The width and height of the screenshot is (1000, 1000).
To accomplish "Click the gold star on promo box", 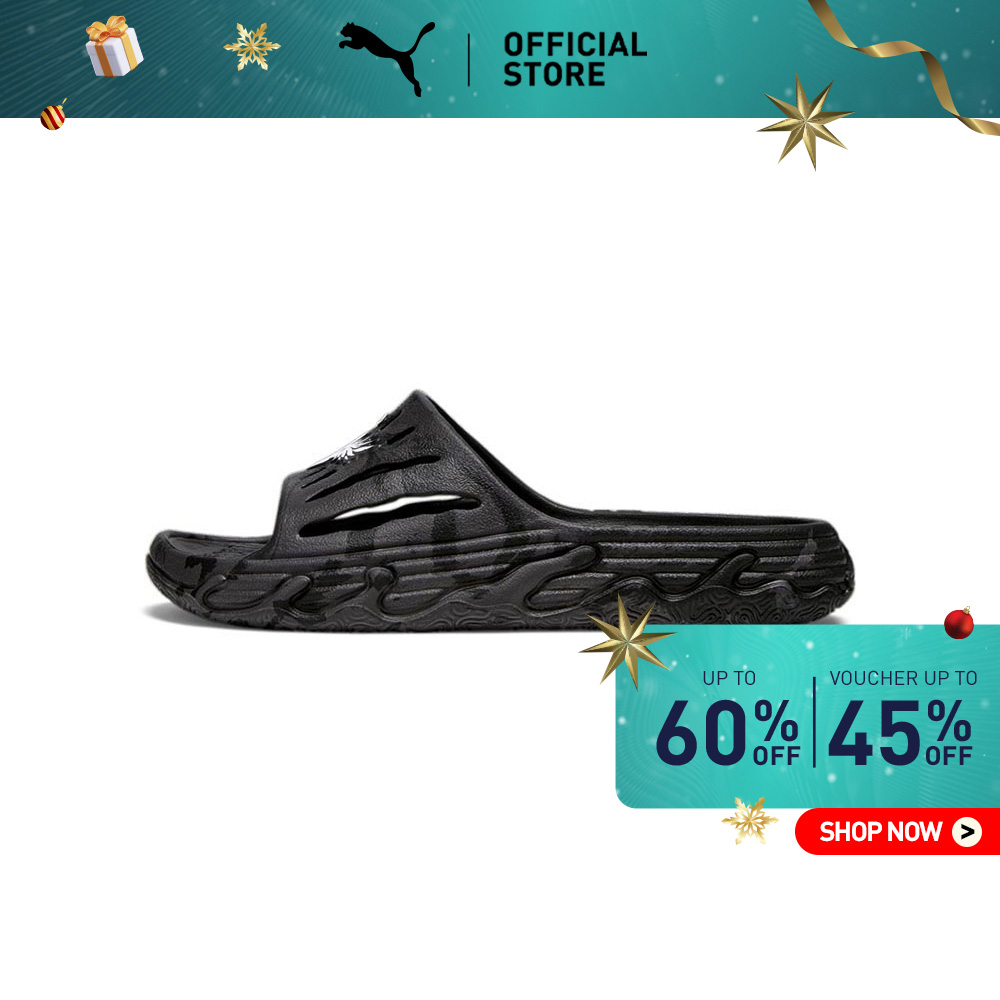I will click(x=628, y=642).
